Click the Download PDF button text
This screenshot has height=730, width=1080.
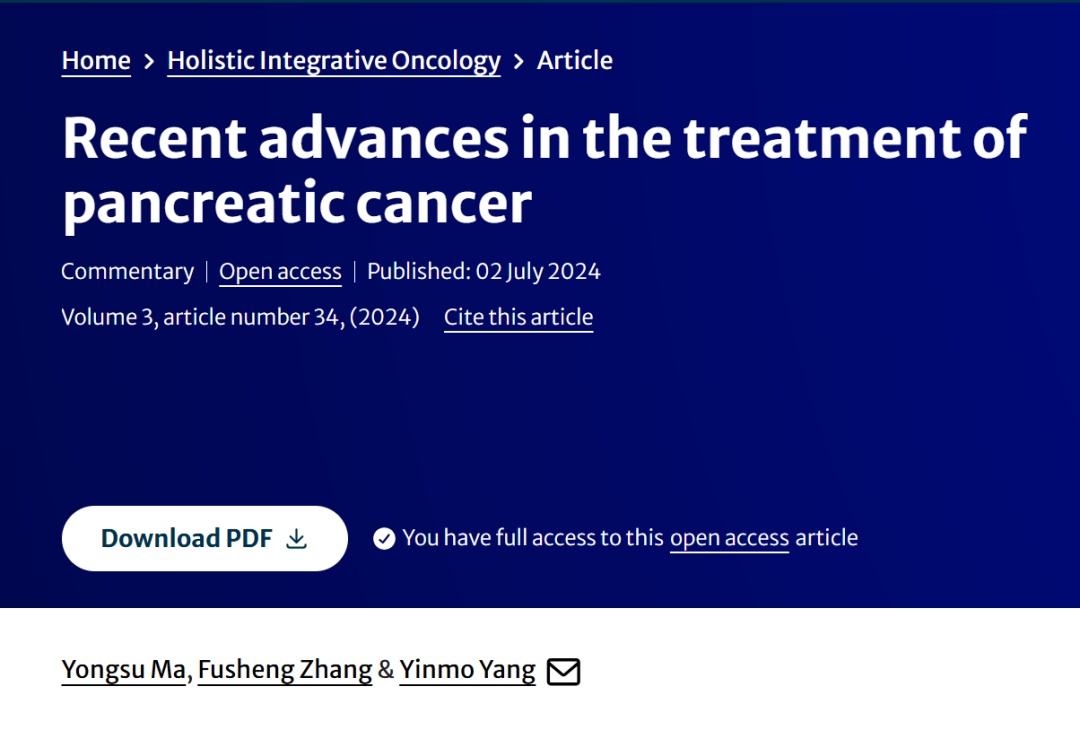point(187,539)
